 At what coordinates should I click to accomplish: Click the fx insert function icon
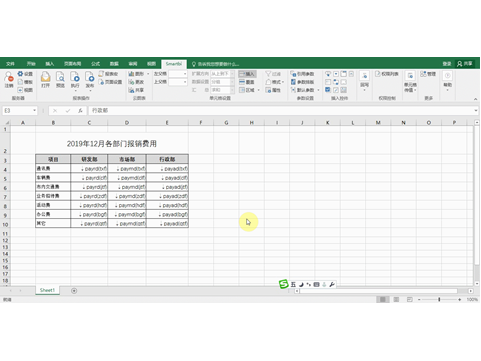pyautogui.click(x=80, y=111)
